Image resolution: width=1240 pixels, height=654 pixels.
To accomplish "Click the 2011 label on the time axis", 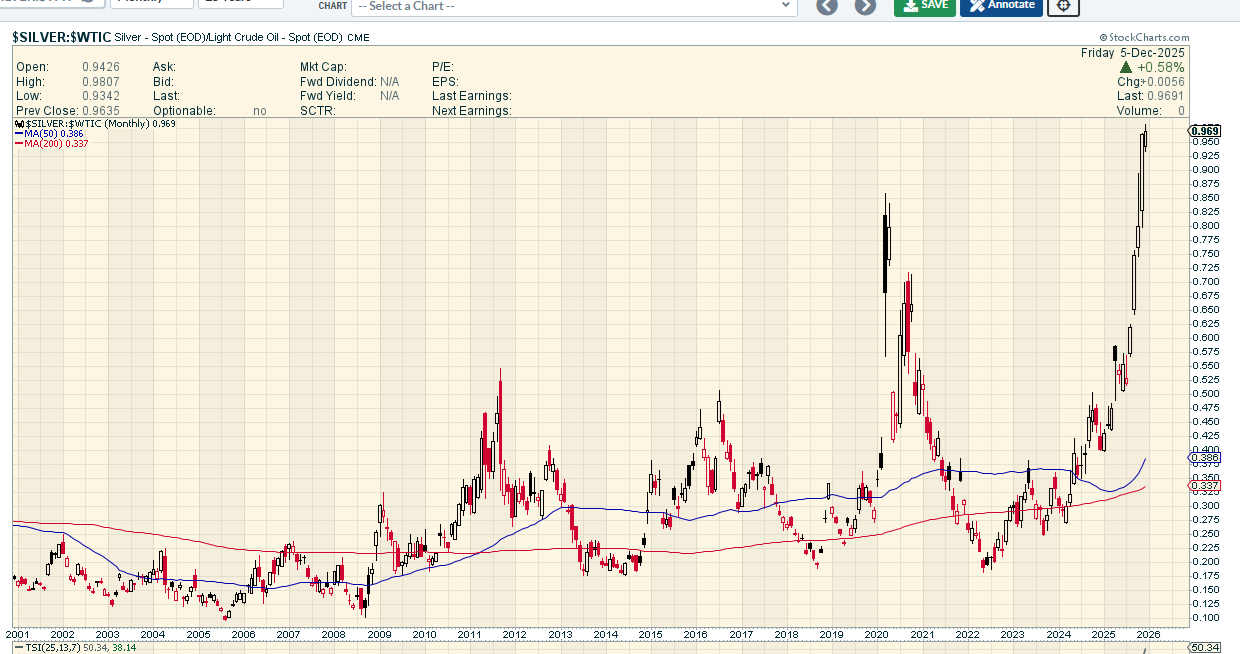I will pos(469,634).
